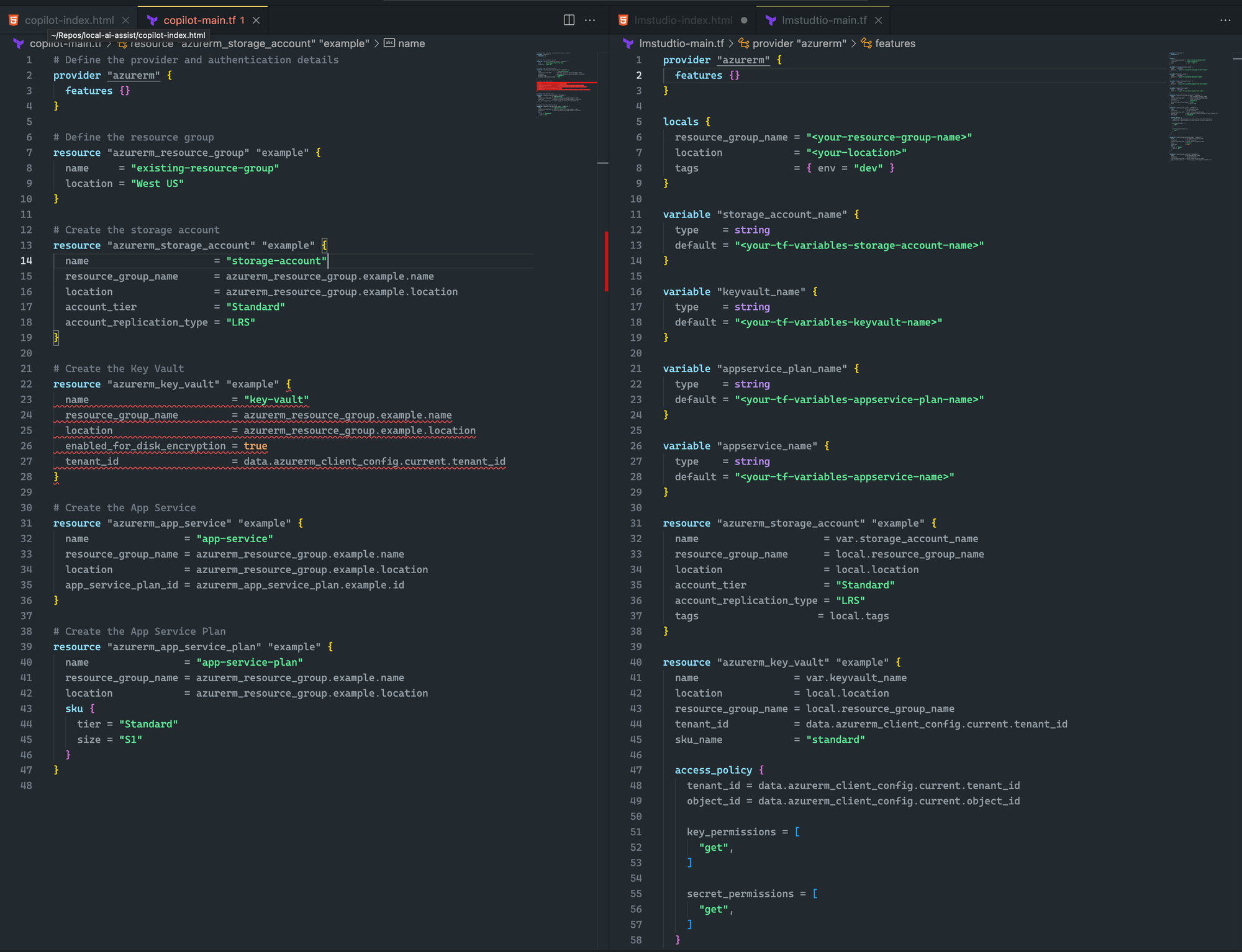Screen dimensions: 1242x952
Task: Open the features breadcrumb in right editor
Action: (x=894, y=43)
